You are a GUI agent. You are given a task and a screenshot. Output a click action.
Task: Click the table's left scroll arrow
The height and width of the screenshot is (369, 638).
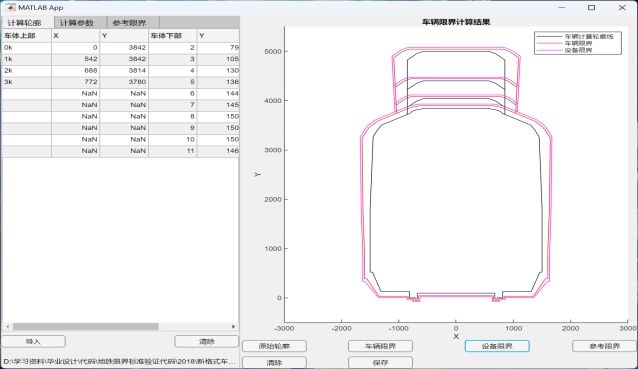point(8,327)
